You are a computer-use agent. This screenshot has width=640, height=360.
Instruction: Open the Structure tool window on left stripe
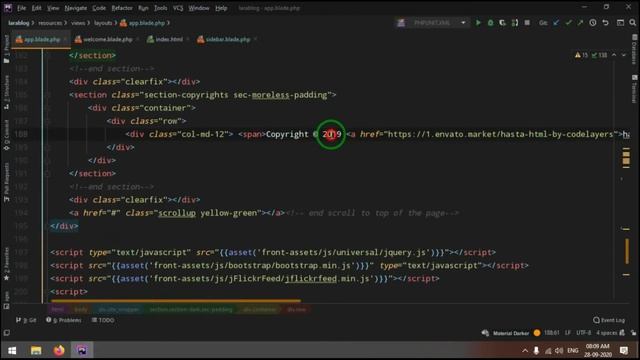pos(6,92)
